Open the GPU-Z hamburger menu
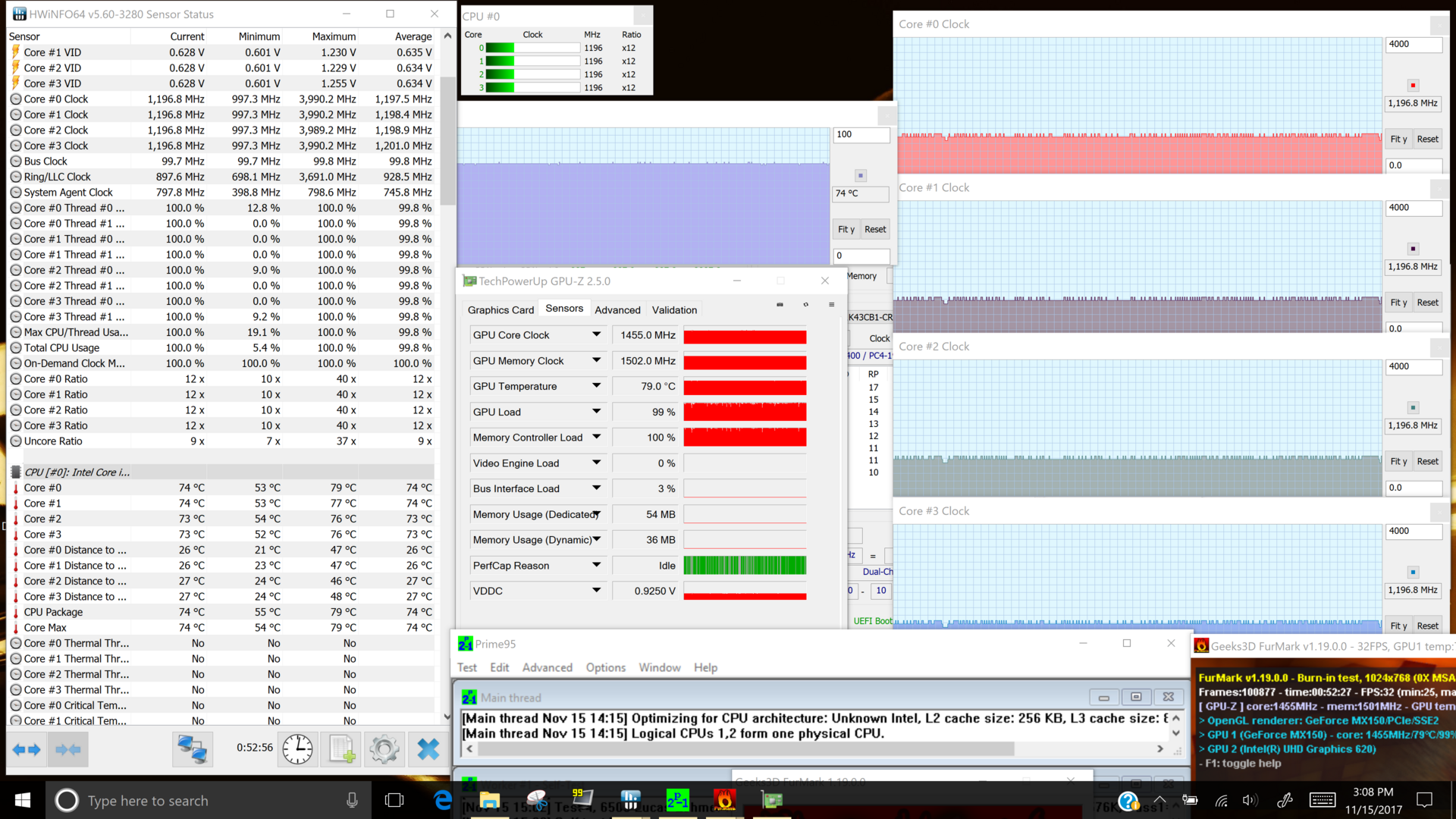This screenshot has width=1456, height=819. click(831, 305)
